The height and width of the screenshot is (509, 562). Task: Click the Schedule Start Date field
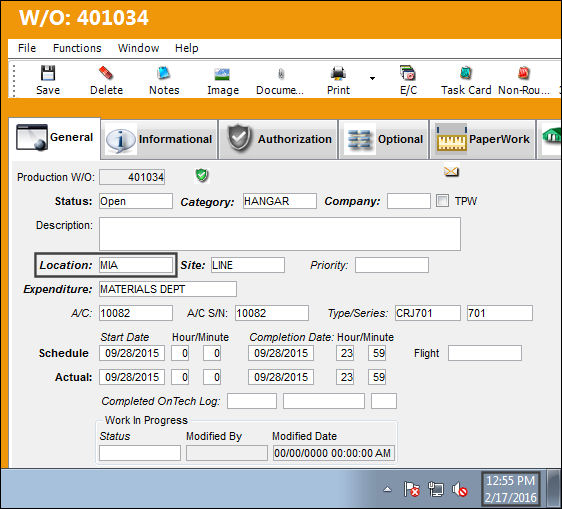(x=132, y=353)
